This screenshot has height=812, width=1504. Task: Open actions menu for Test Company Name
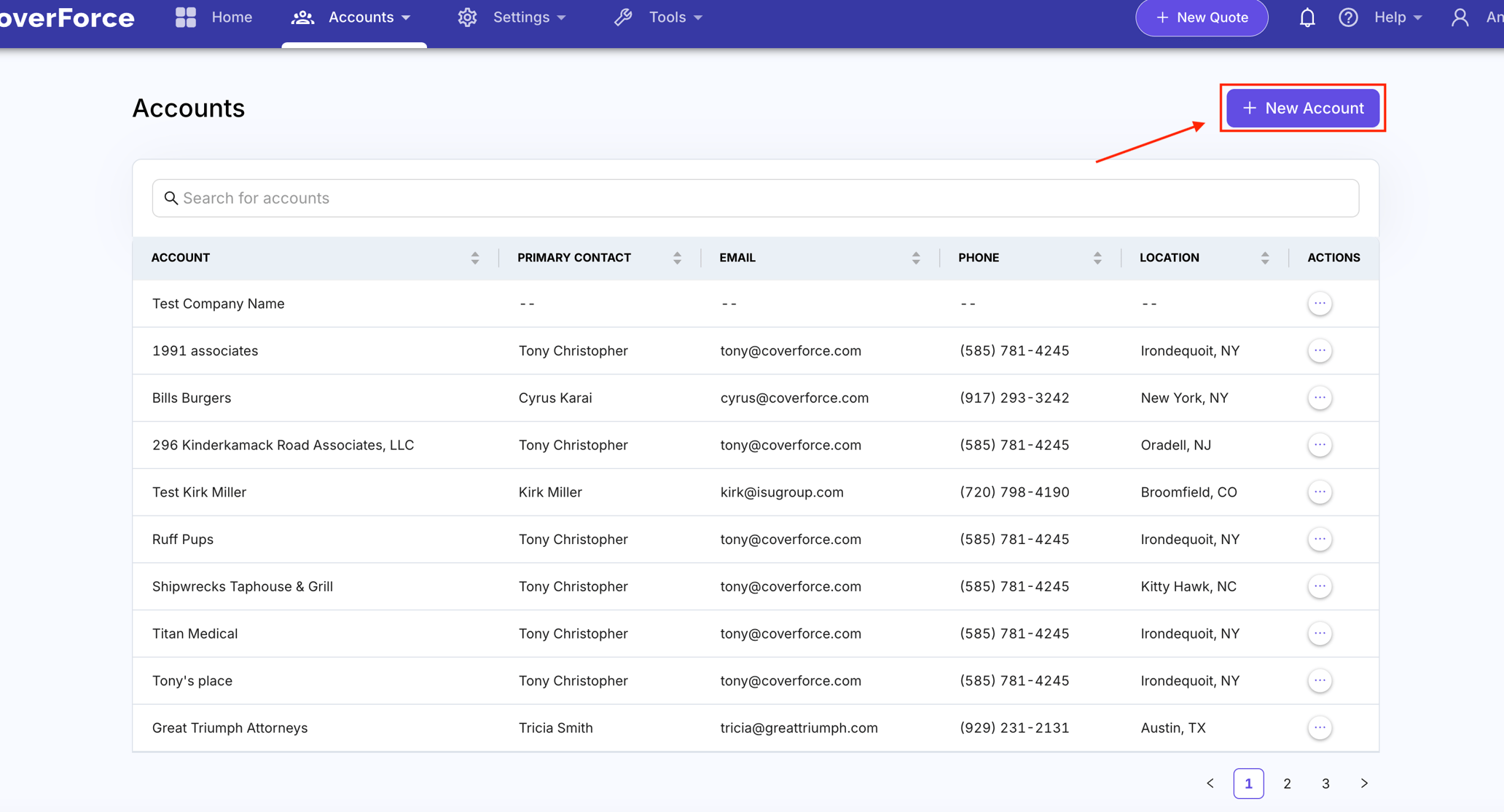1320,304
